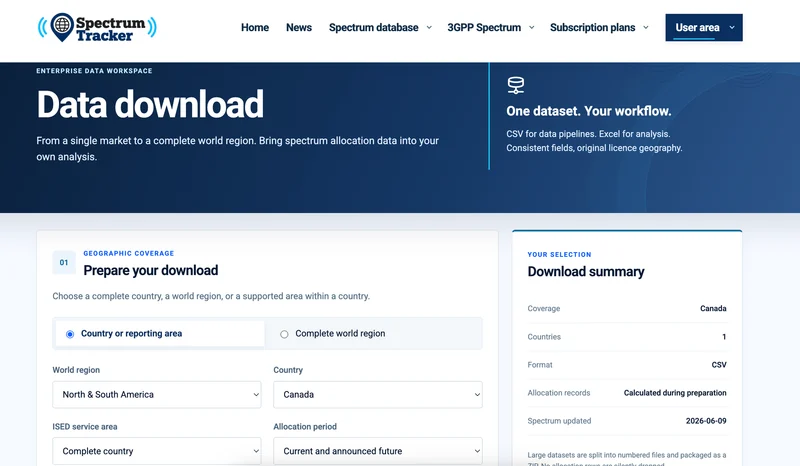
Task: Click the Prepare your download heading
Action: point(151,271)
